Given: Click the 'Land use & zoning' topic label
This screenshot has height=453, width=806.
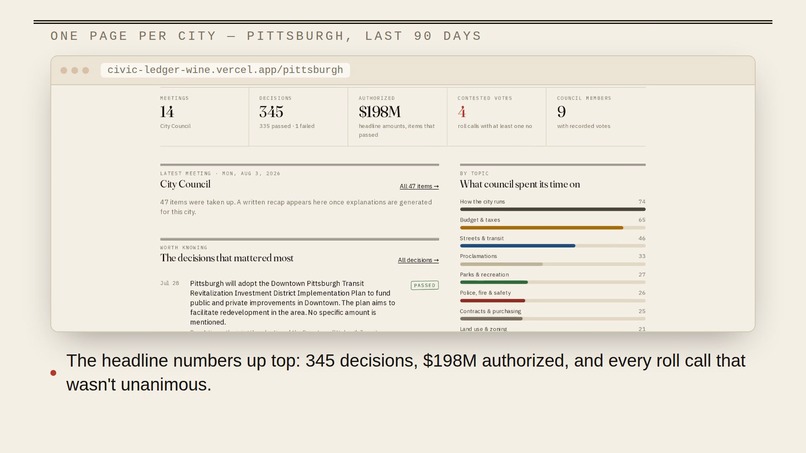Looking at the screenshot, I should (483, 329).
